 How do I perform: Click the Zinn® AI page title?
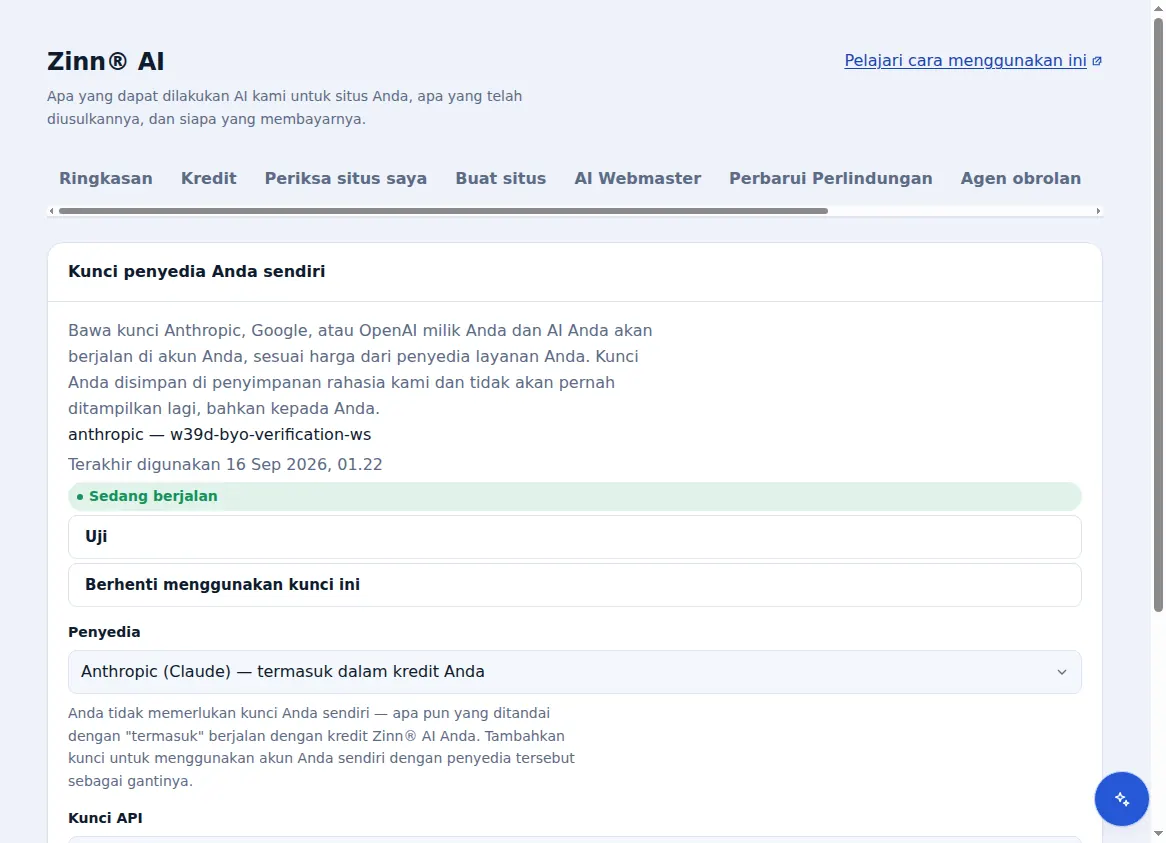click(106, 61)
